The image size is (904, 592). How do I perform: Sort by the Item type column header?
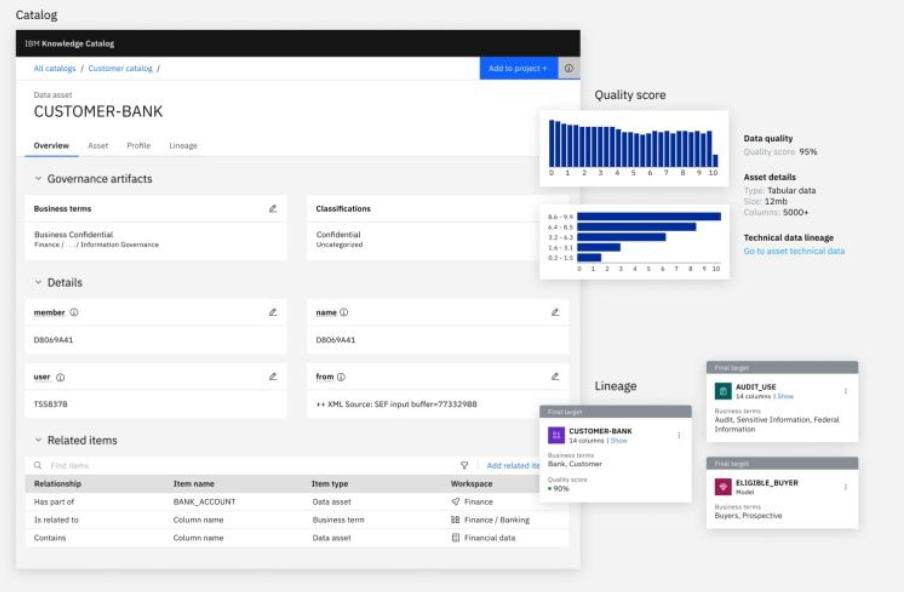pos(330,484)
